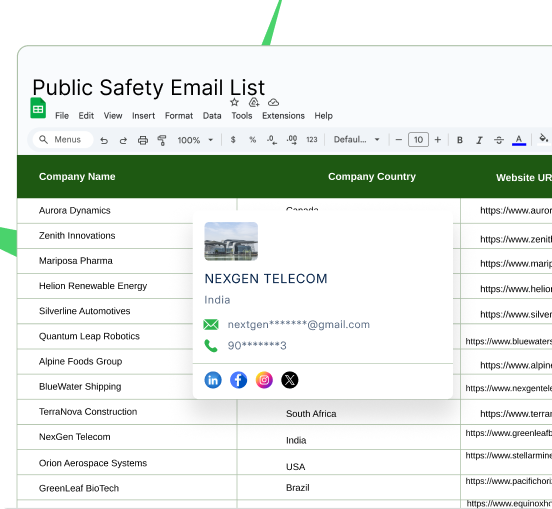The image size is (552, 509).
Task: Open the zoom 100% dropdown
Action: coord(195,140)
